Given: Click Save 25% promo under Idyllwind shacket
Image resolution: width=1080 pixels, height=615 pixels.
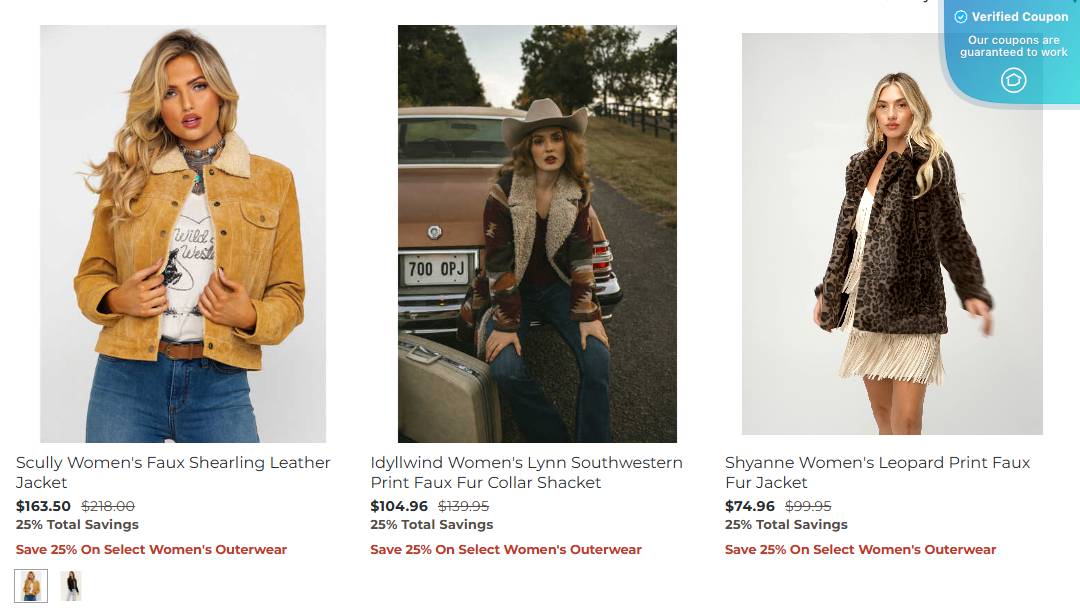Looking at the screenshot, I should click(x=506, y=550).
